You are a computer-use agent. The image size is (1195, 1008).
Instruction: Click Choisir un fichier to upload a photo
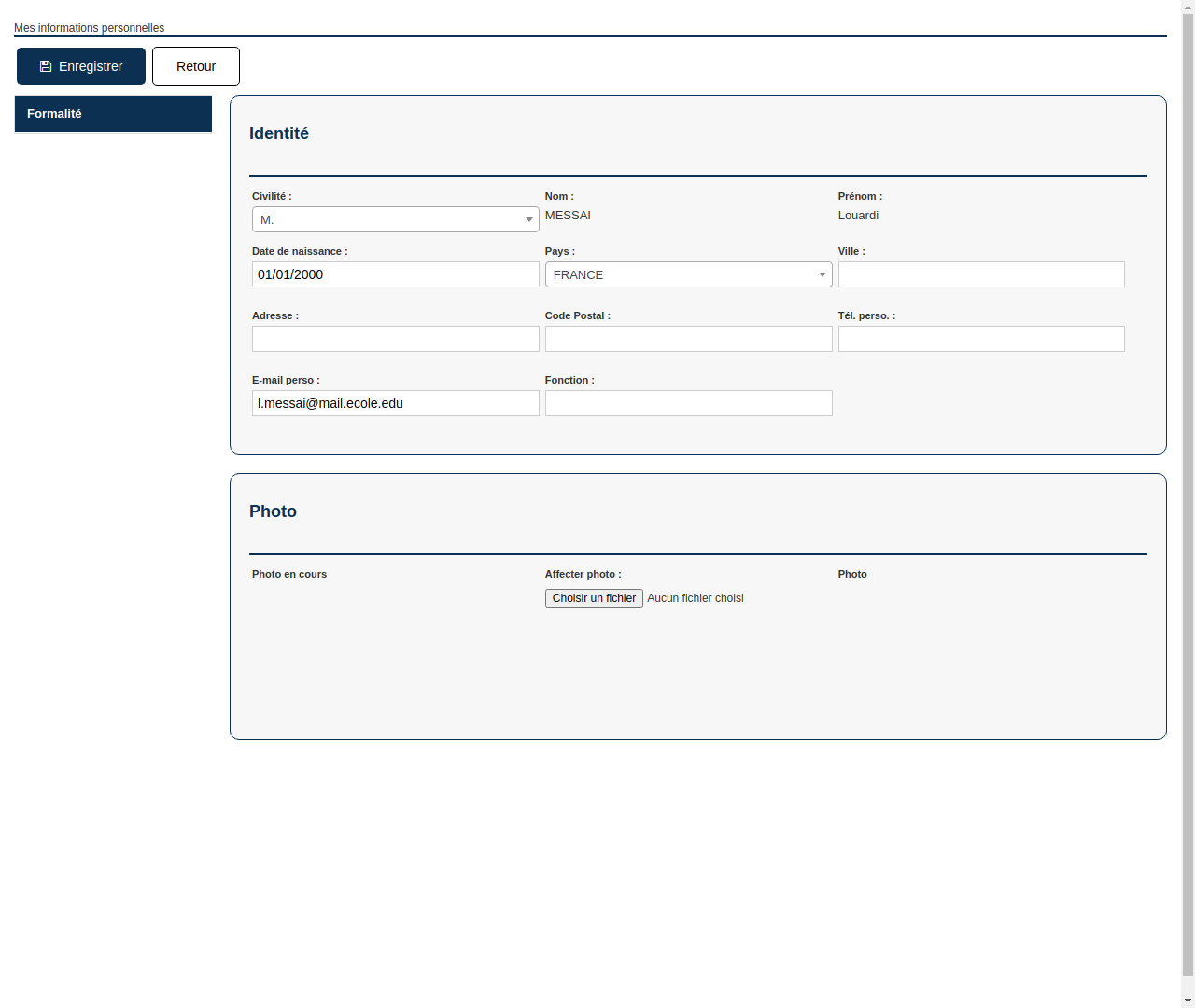pyautogui.click(x=594, y=597)
